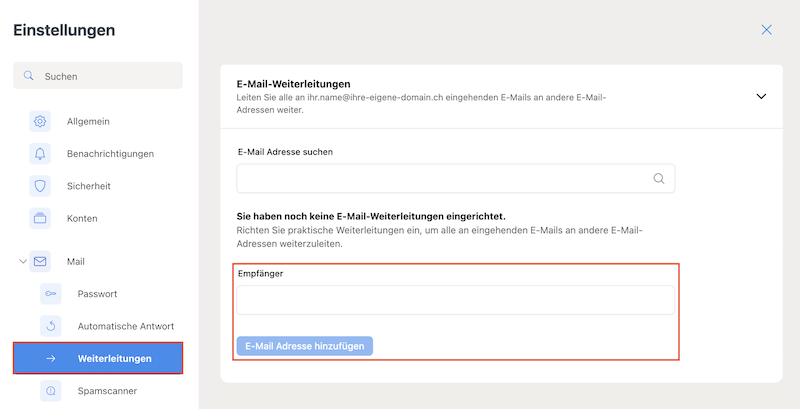
Task: Click the Automatische Antwort reply-arrow icon
Action: (x=51, y=326)
